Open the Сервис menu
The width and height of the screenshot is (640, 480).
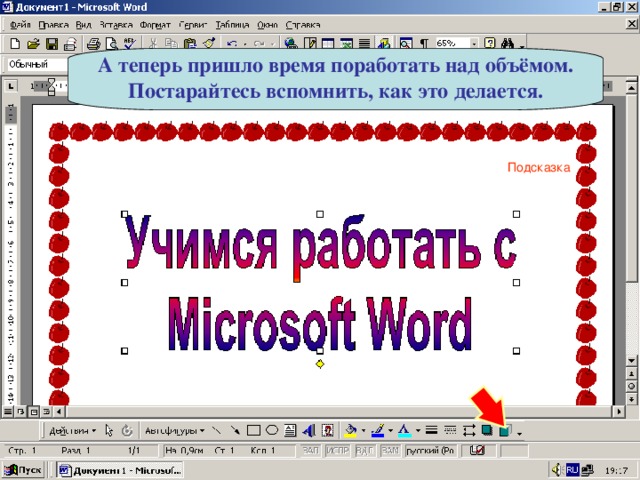pos(193,25)
